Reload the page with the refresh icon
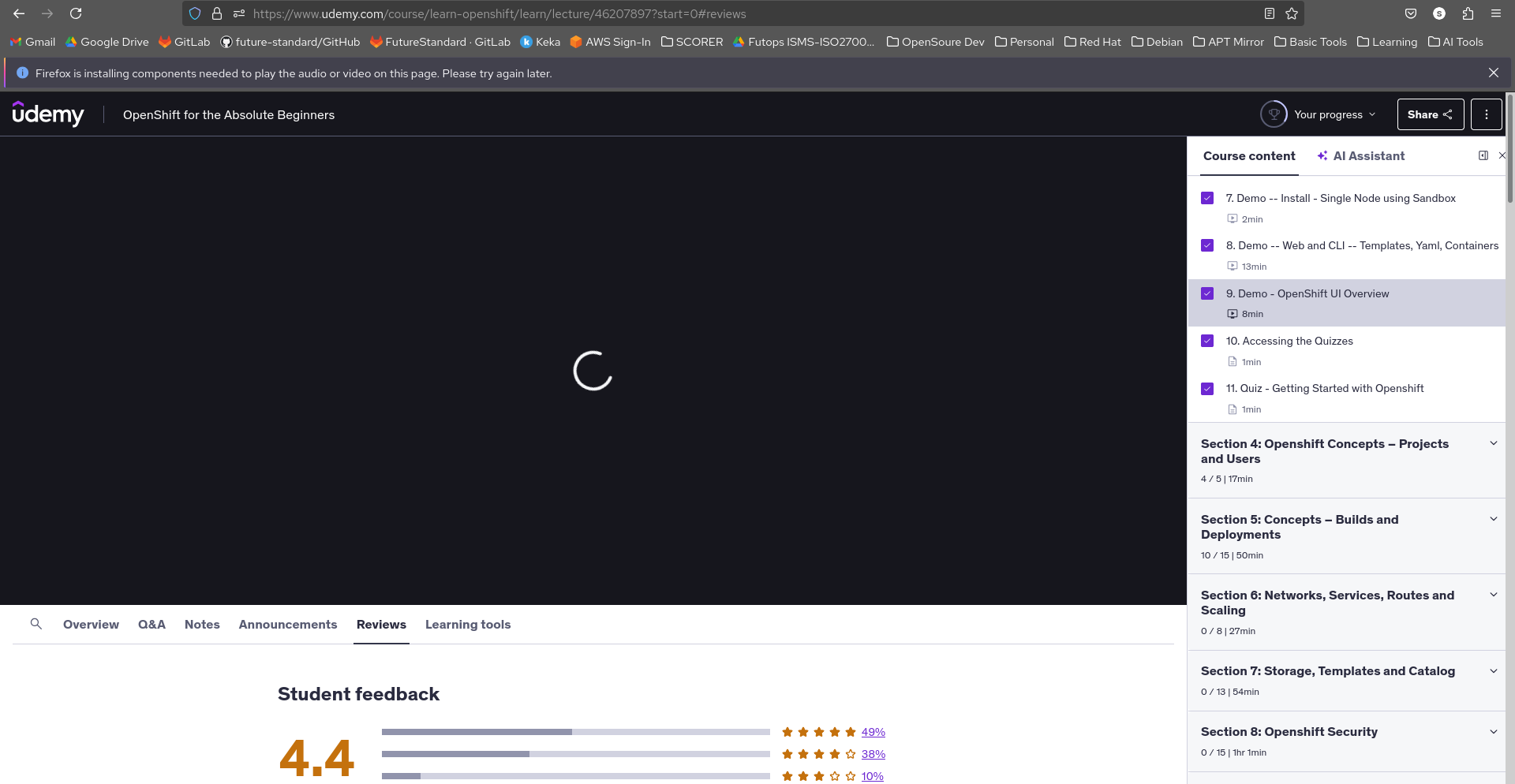1515x784 pixels. pos(76,13)
